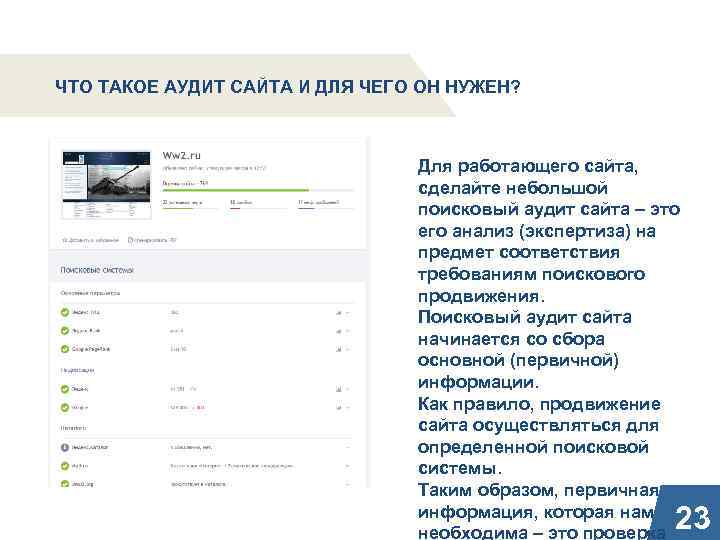
Task: Open the chart icon in Google PageRank row
Action: [338, 349]
